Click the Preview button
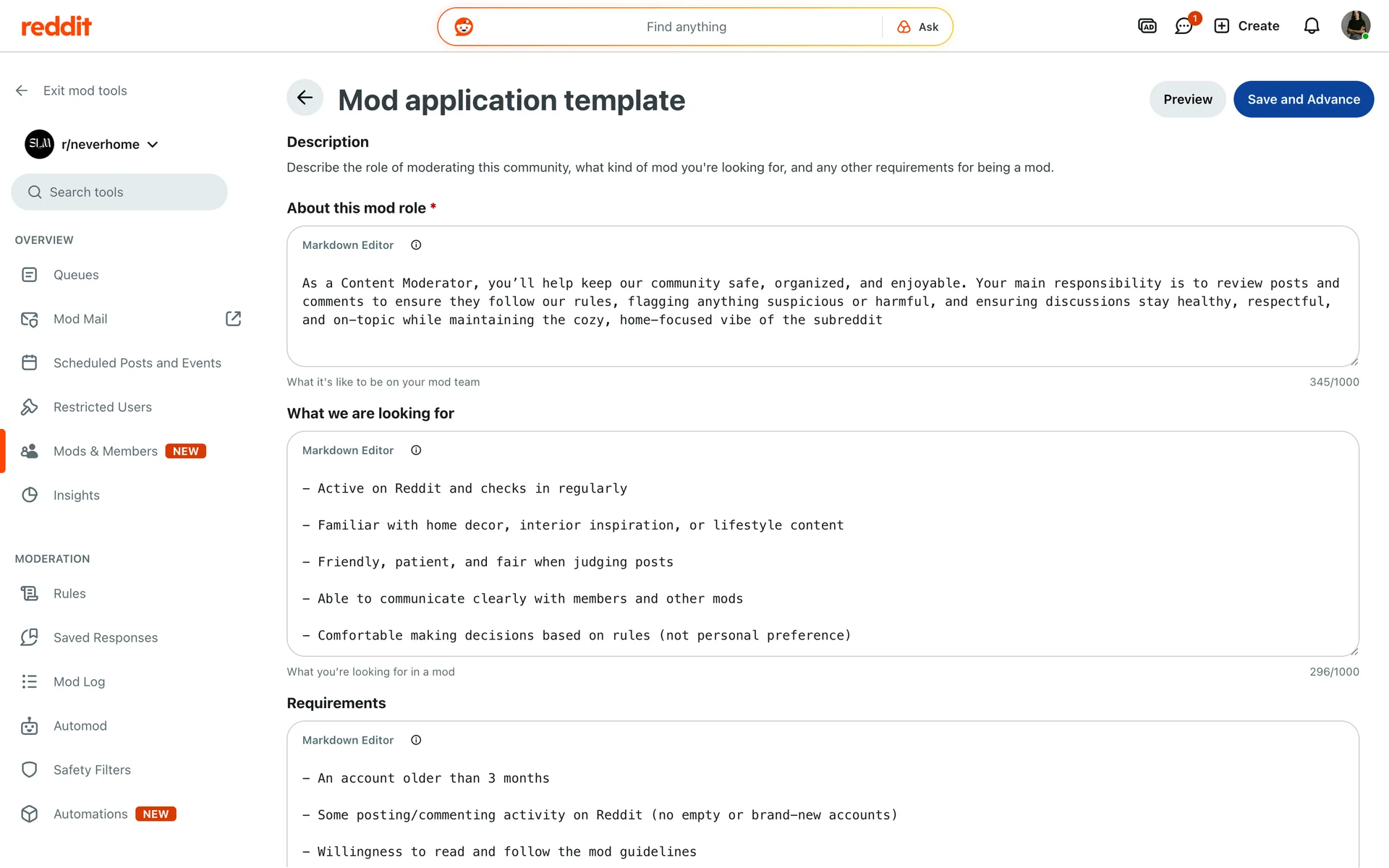This screenshot has height=868, width=1389. click(x=1187, y=99)
